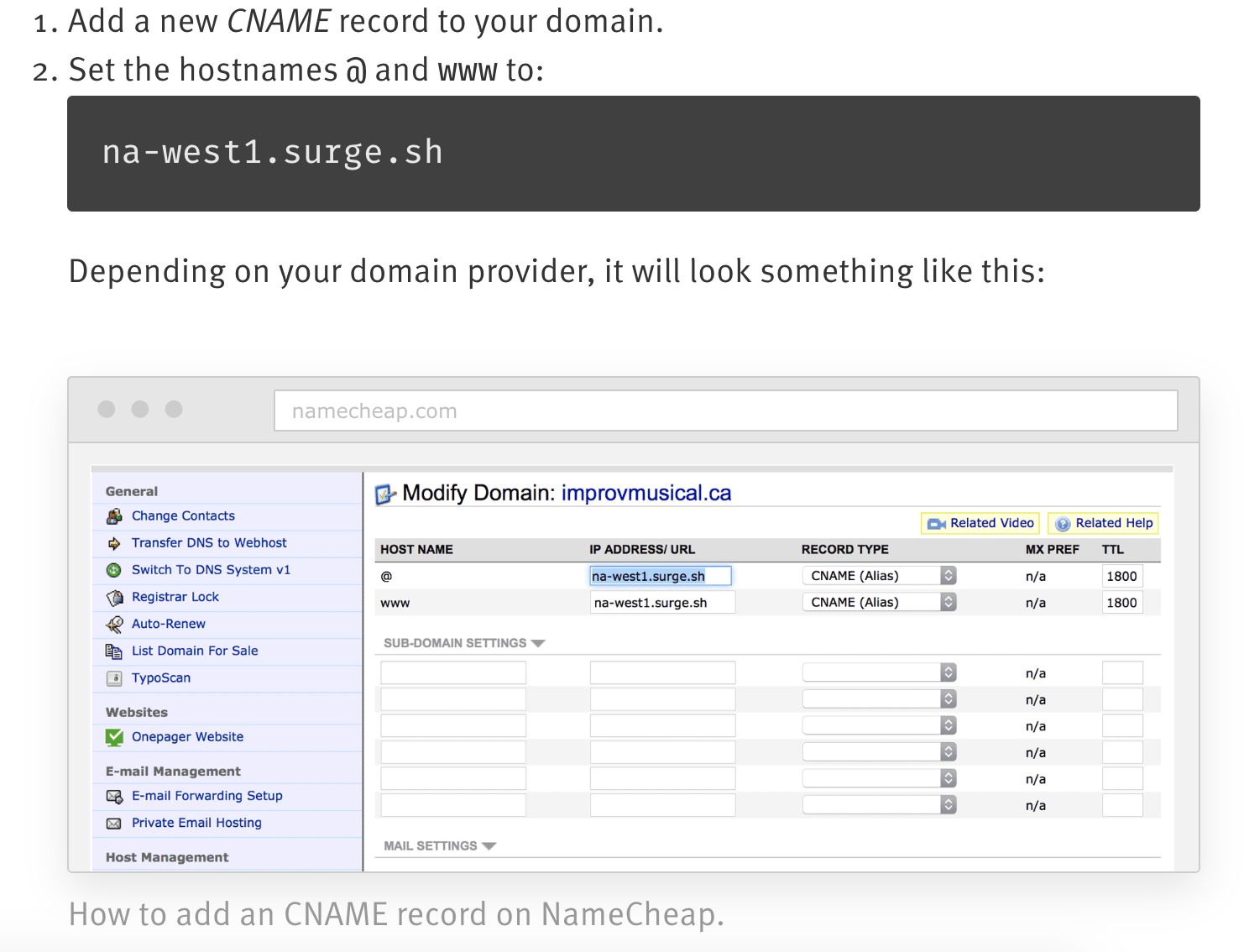The width and height of the screenshot is (1244, 952).
Task: Click the namecheap.com address bar
Action: click(x=726, y=411)
